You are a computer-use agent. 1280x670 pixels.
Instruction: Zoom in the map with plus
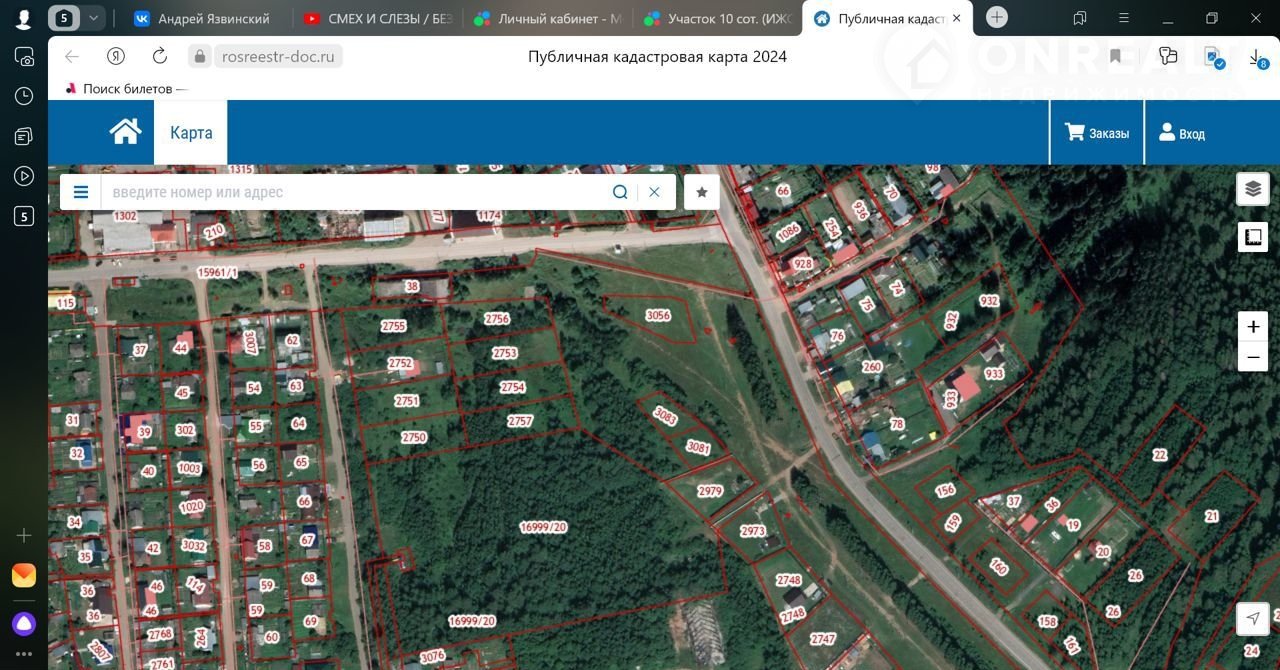pyautogui.click(x=1253, y=327)
